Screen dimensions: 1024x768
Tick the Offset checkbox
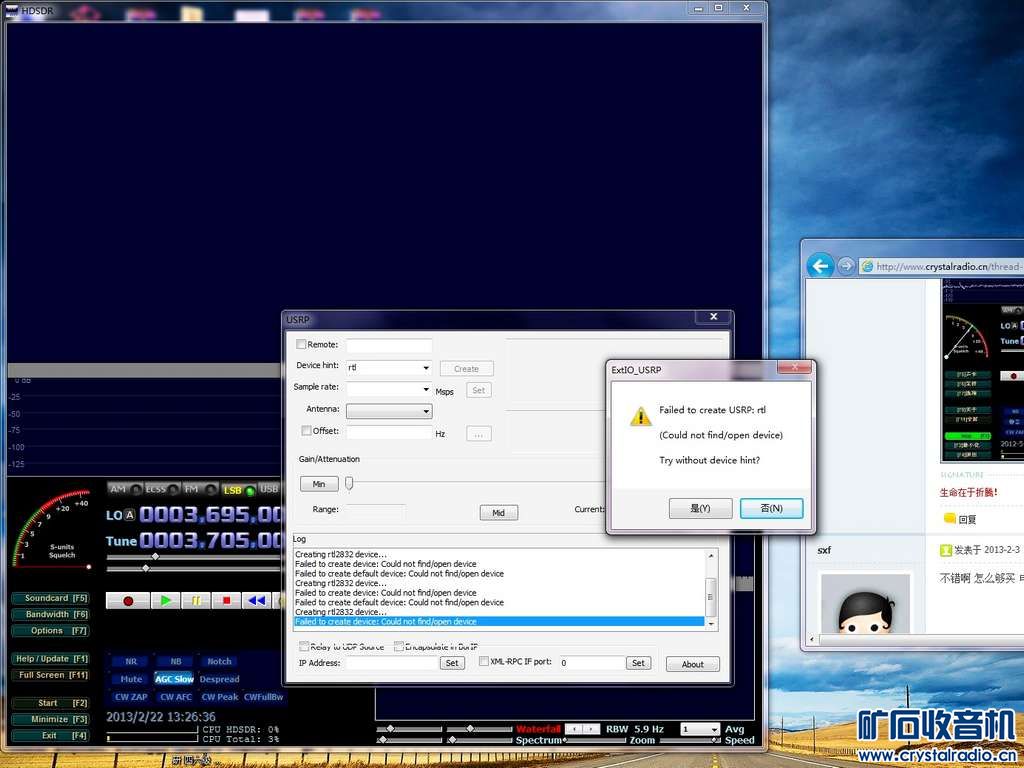[306, 431]
